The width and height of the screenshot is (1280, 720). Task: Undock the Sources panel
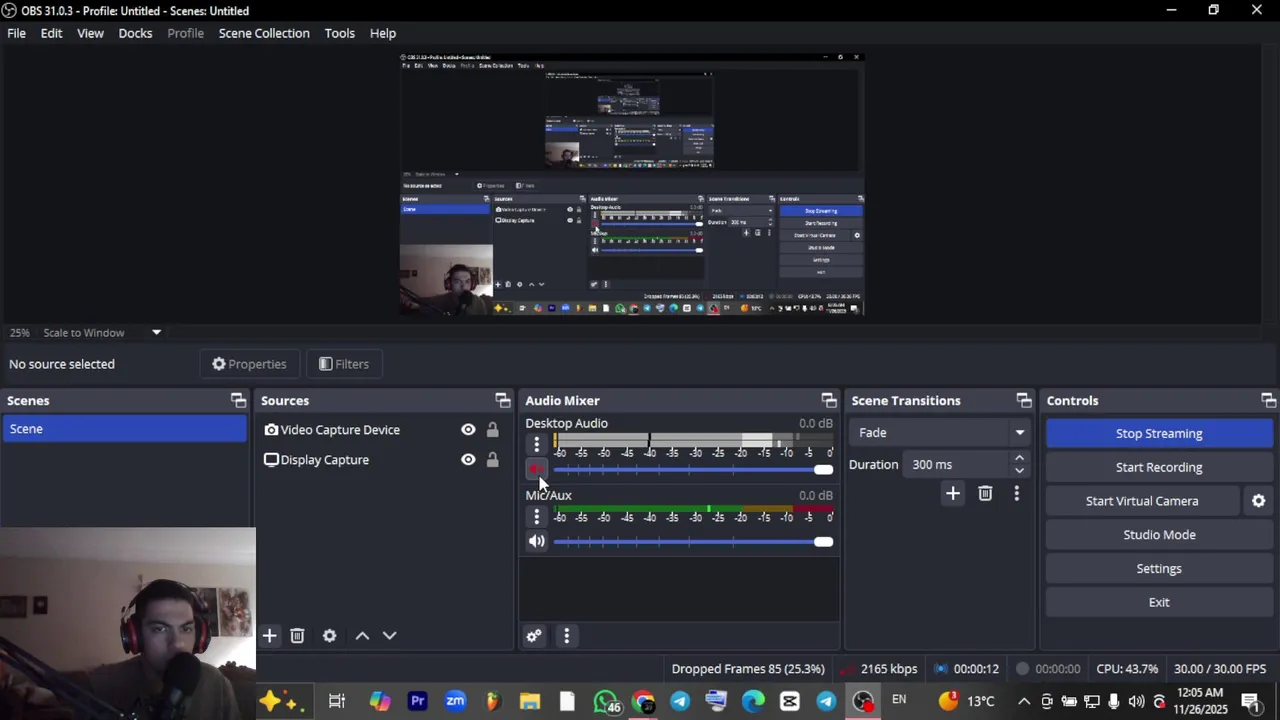pyautogui.click(x=502, y=401)
